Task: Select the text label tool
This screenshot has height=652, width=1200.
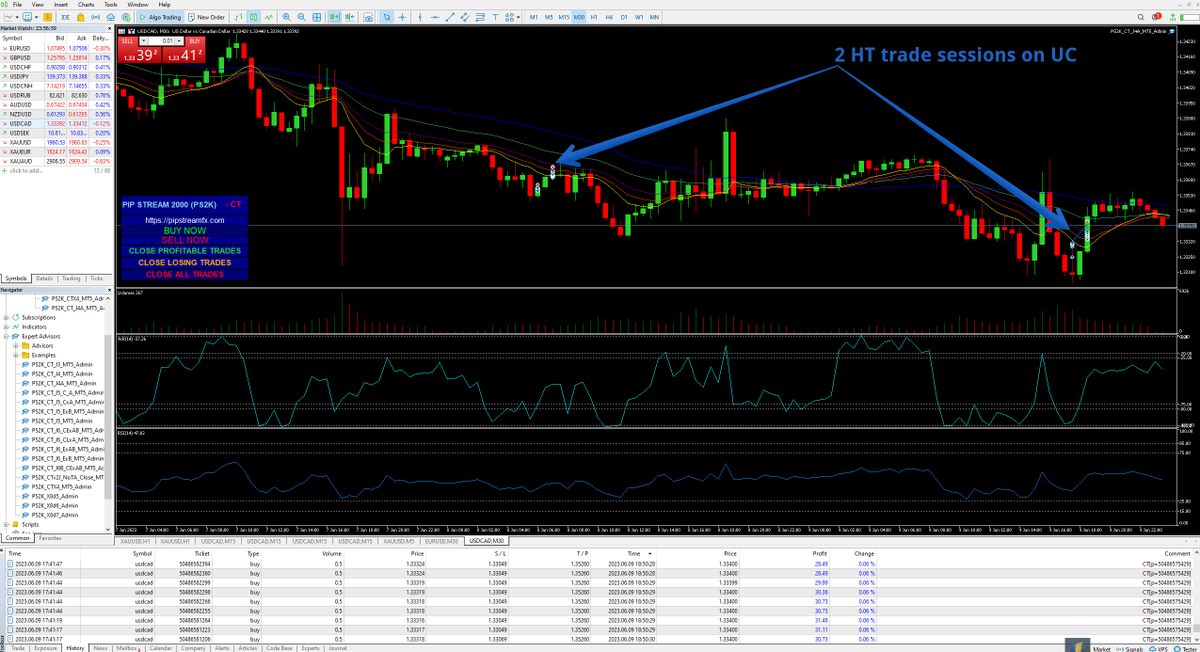Action: tap(495, 17)
